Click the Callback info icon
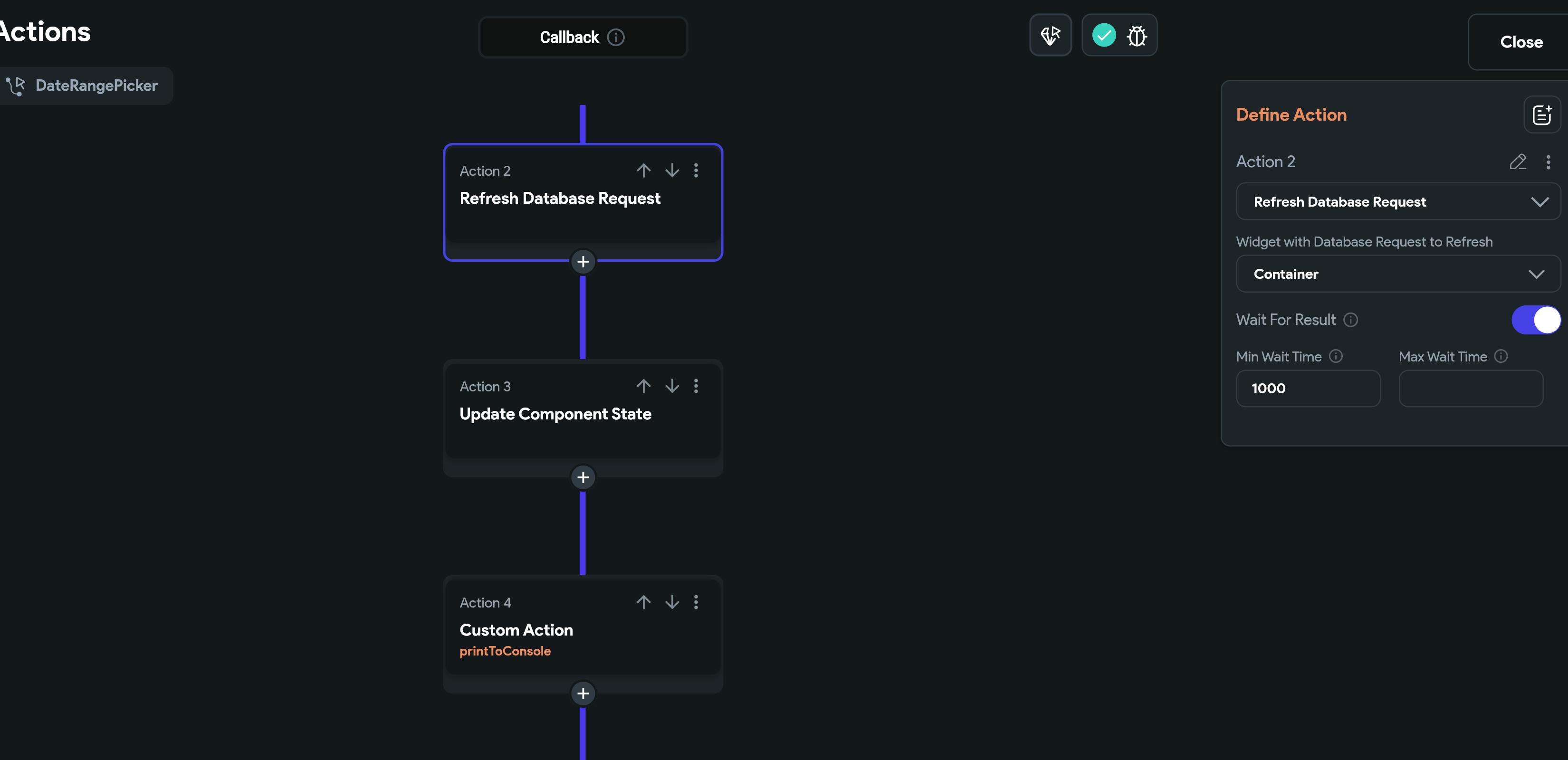The height and width of the screenshot is (760, 1568). coord(616,37)
